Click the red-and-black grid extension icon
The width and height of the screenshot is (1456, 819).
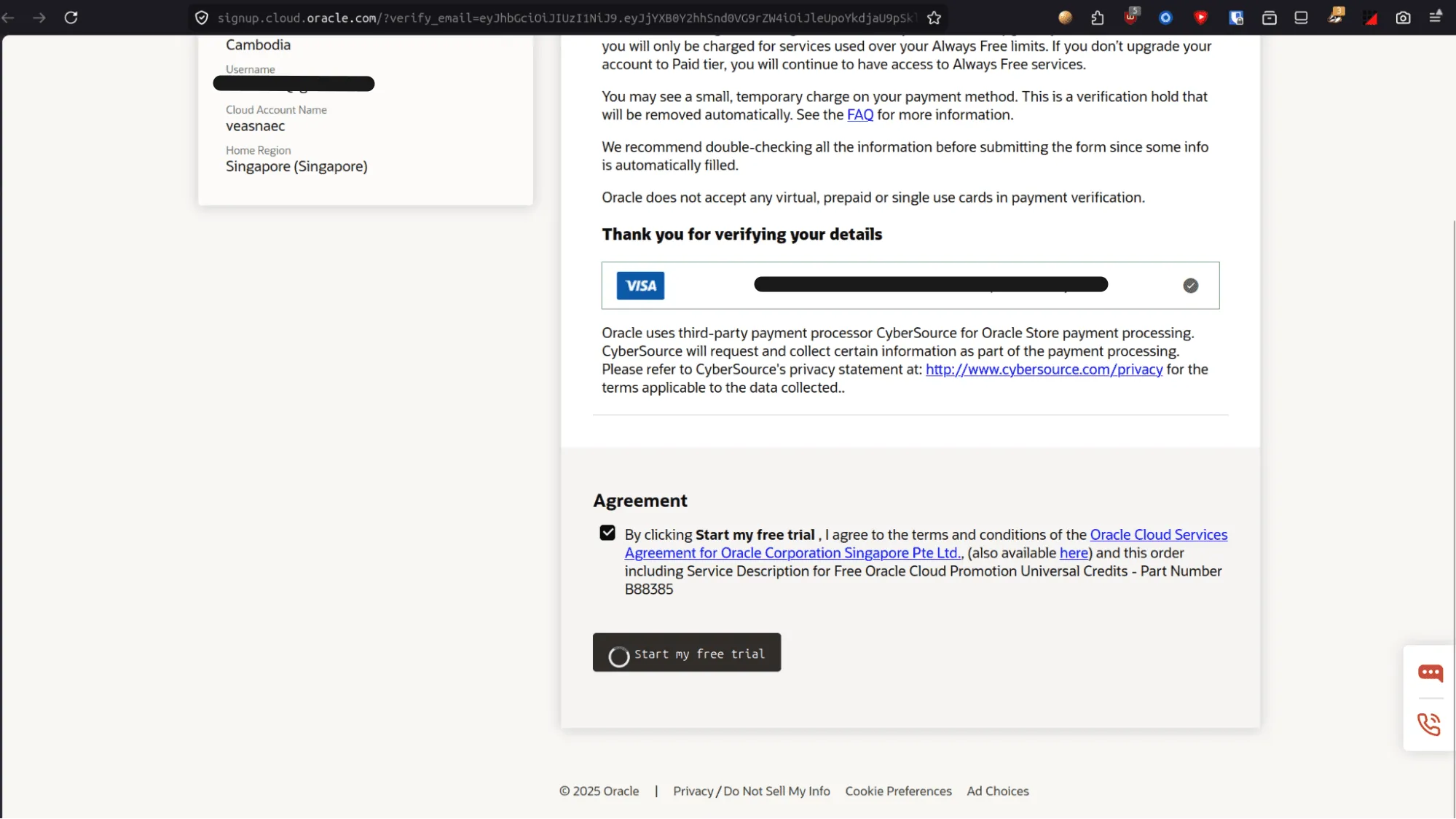1370,17
